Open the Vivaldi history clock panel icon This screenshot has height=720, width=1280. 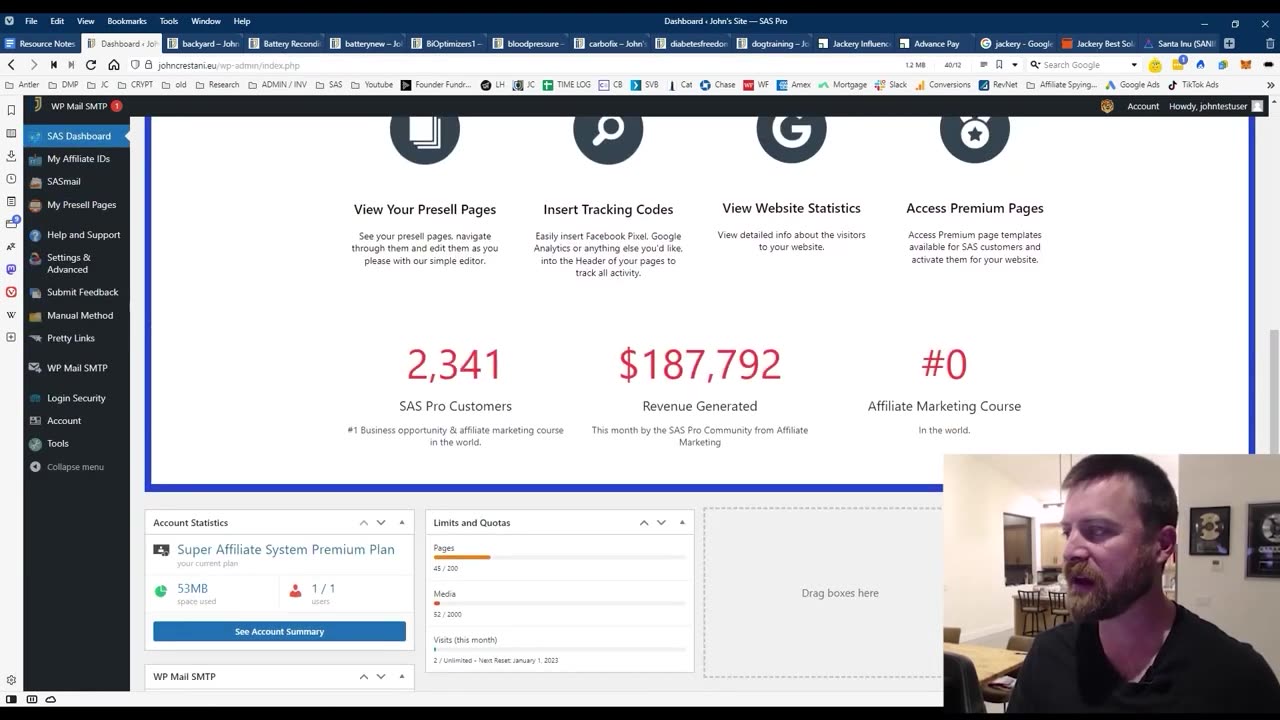11,179
